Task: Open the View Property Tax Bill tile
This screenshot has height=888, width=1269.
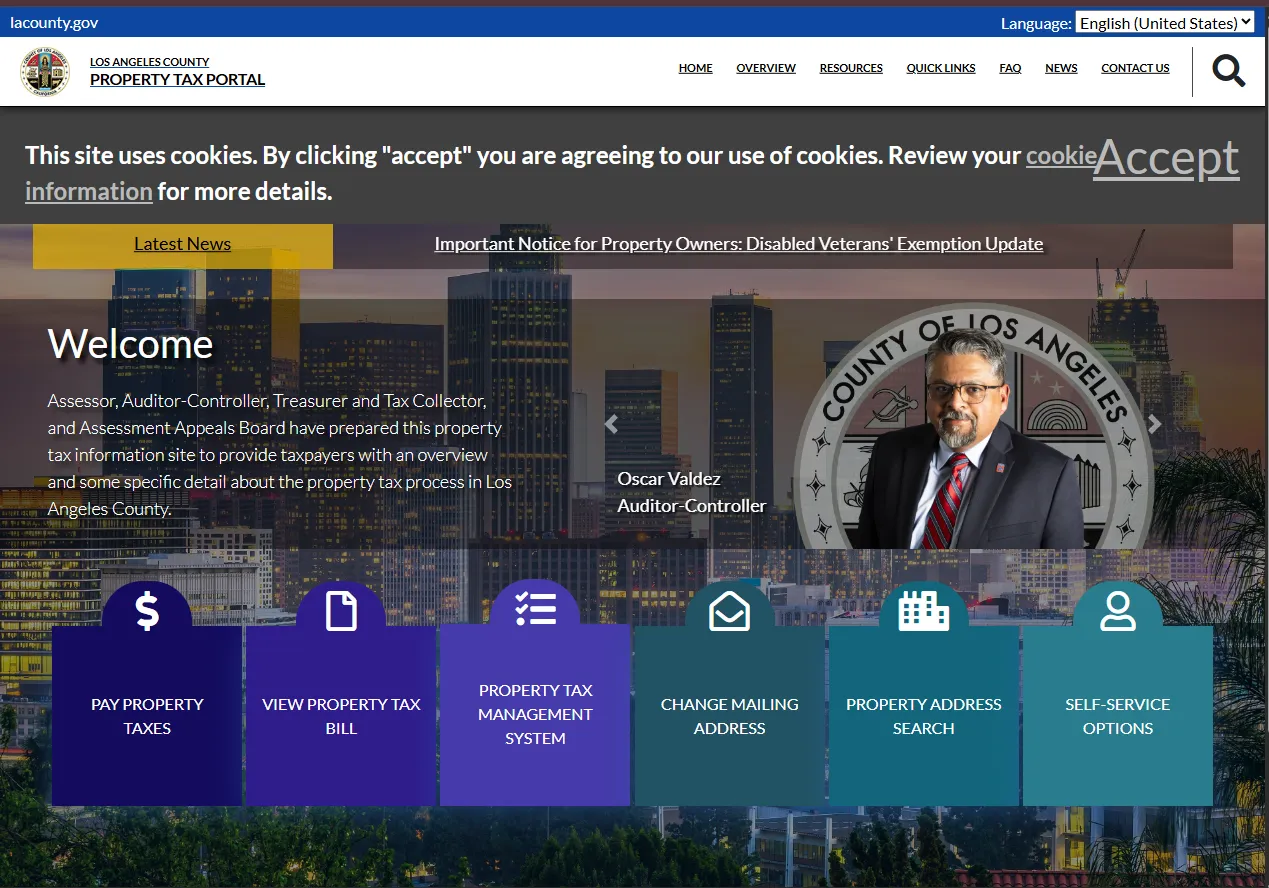Action: point(341,716)
